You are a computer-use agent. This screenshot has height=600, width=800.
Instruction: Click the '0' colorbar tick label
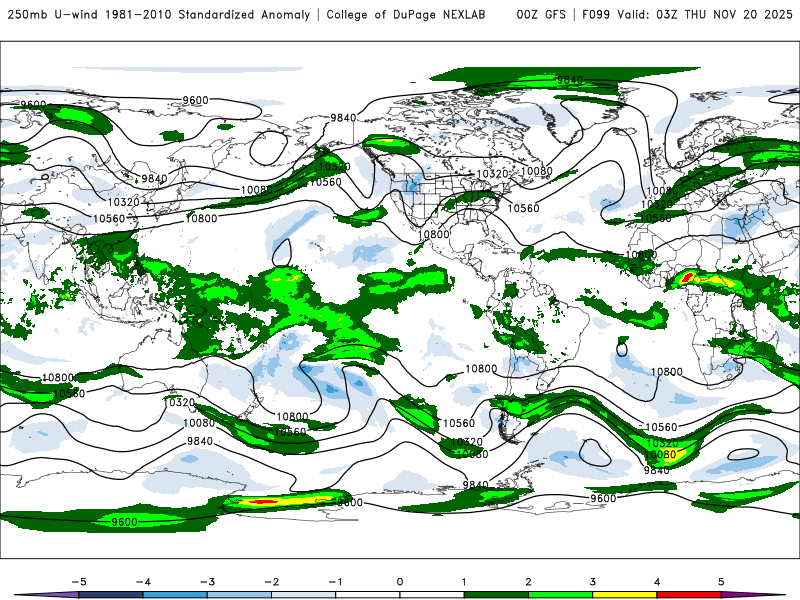pyautogui.click(x=400, y=582)
